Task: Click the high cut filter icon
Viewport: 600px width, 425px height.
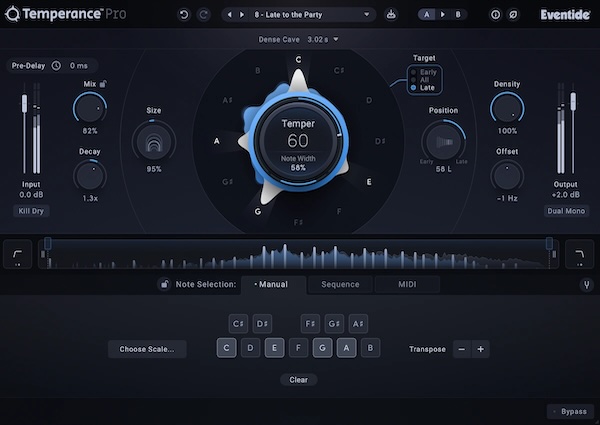Action: 580,254
